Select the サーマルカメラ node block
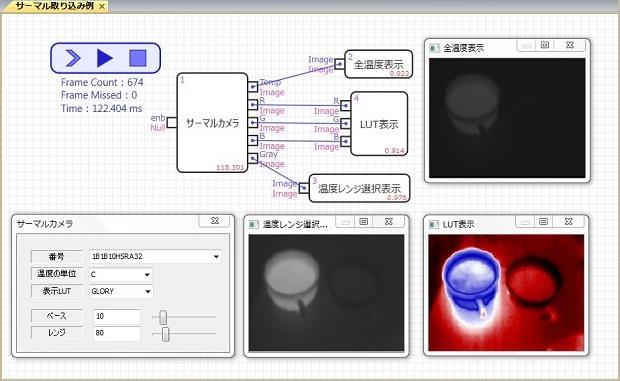Image resolution: width=620 pixels, height=381 pixels. [x=212, y=123]
